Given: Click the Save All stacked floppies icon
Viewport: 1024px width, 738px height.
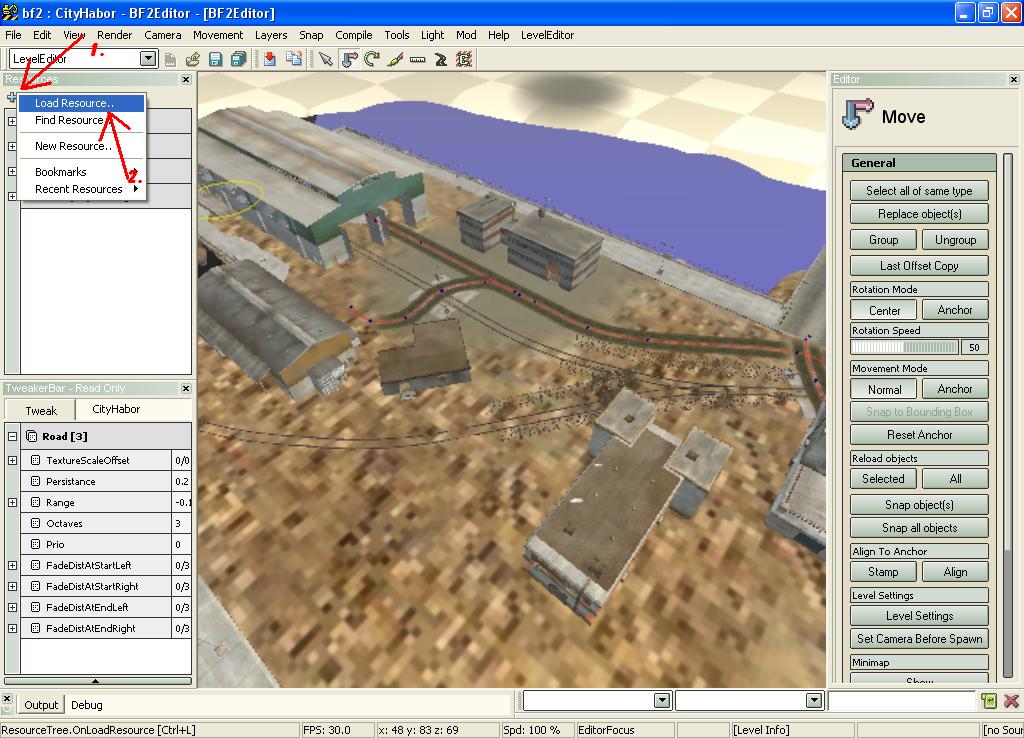Looking at the screenshot, I should (x=238, y=59).
